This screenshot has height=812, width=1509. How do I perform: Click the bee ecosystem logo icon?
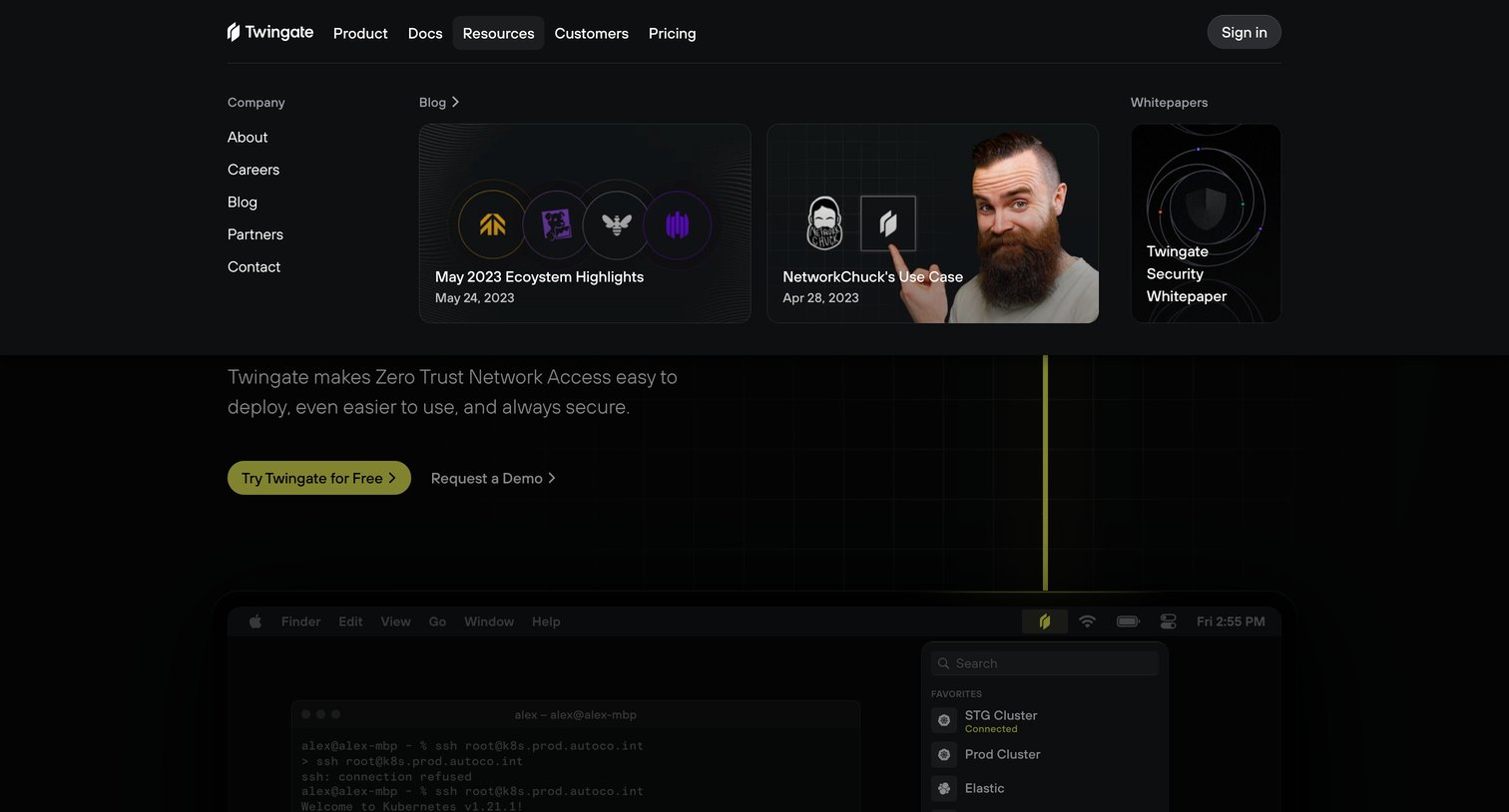[x=617, y=224]
